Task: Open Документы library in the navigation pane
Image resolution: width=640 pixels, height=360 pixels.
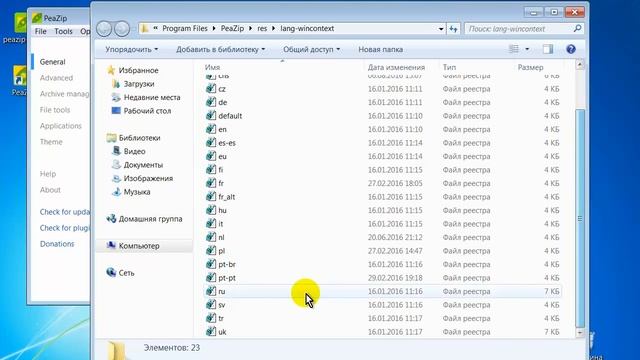Action: tap(143, 164)
